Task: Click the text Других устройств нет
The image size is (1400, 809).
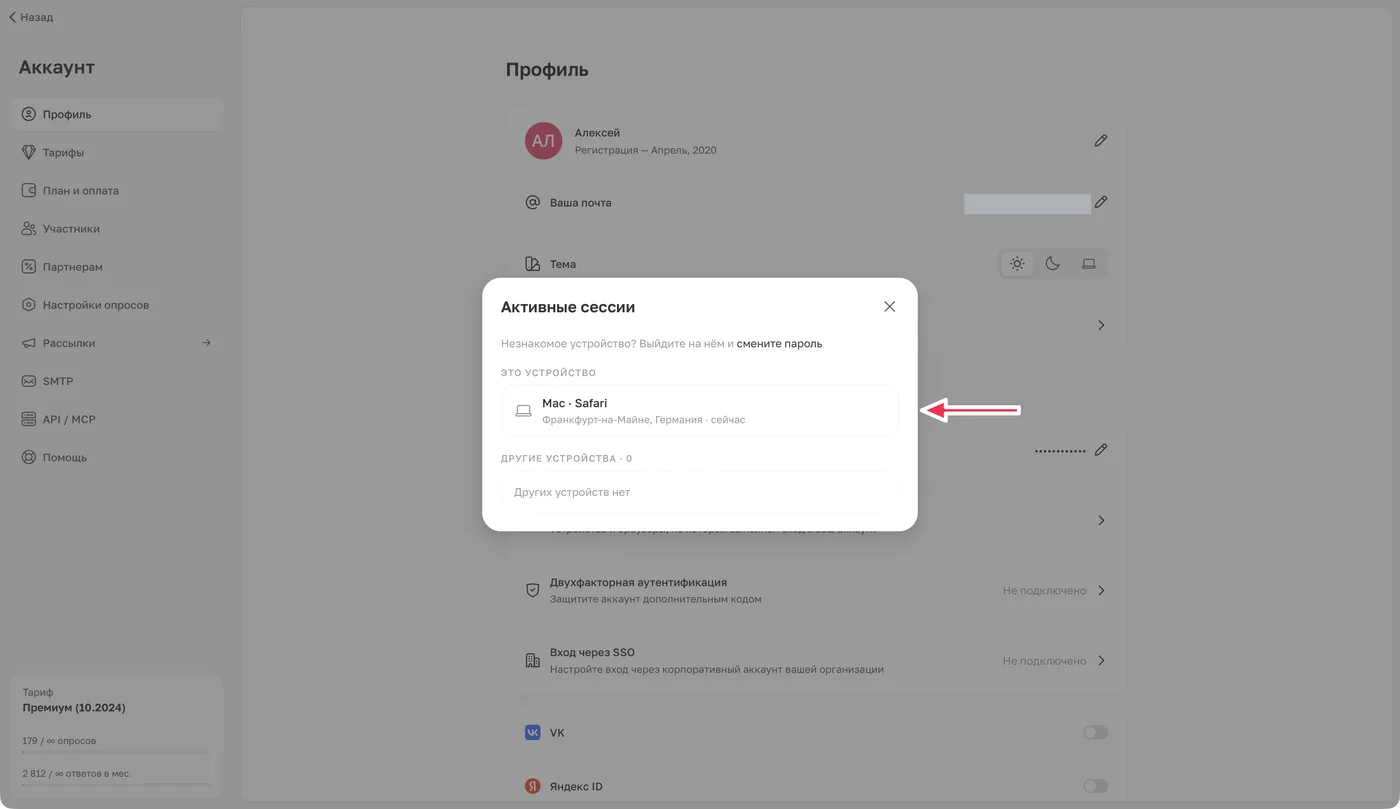Action: click(572, 492)
